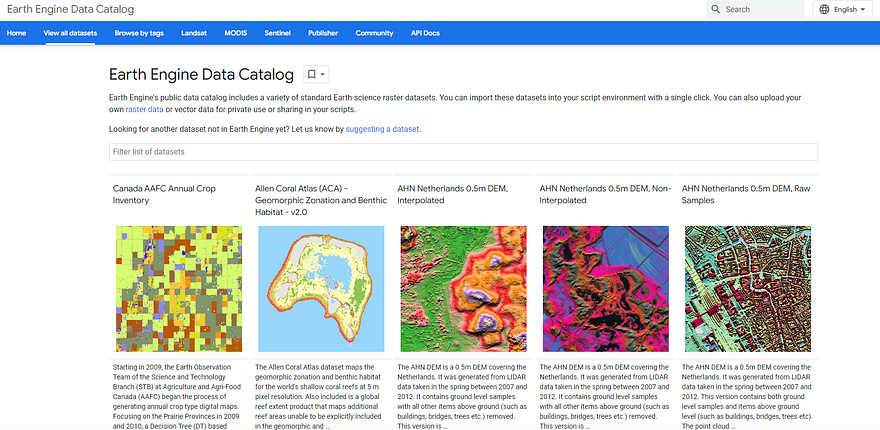
Task: Click the Filter list of datasets field
Action: 463,152
